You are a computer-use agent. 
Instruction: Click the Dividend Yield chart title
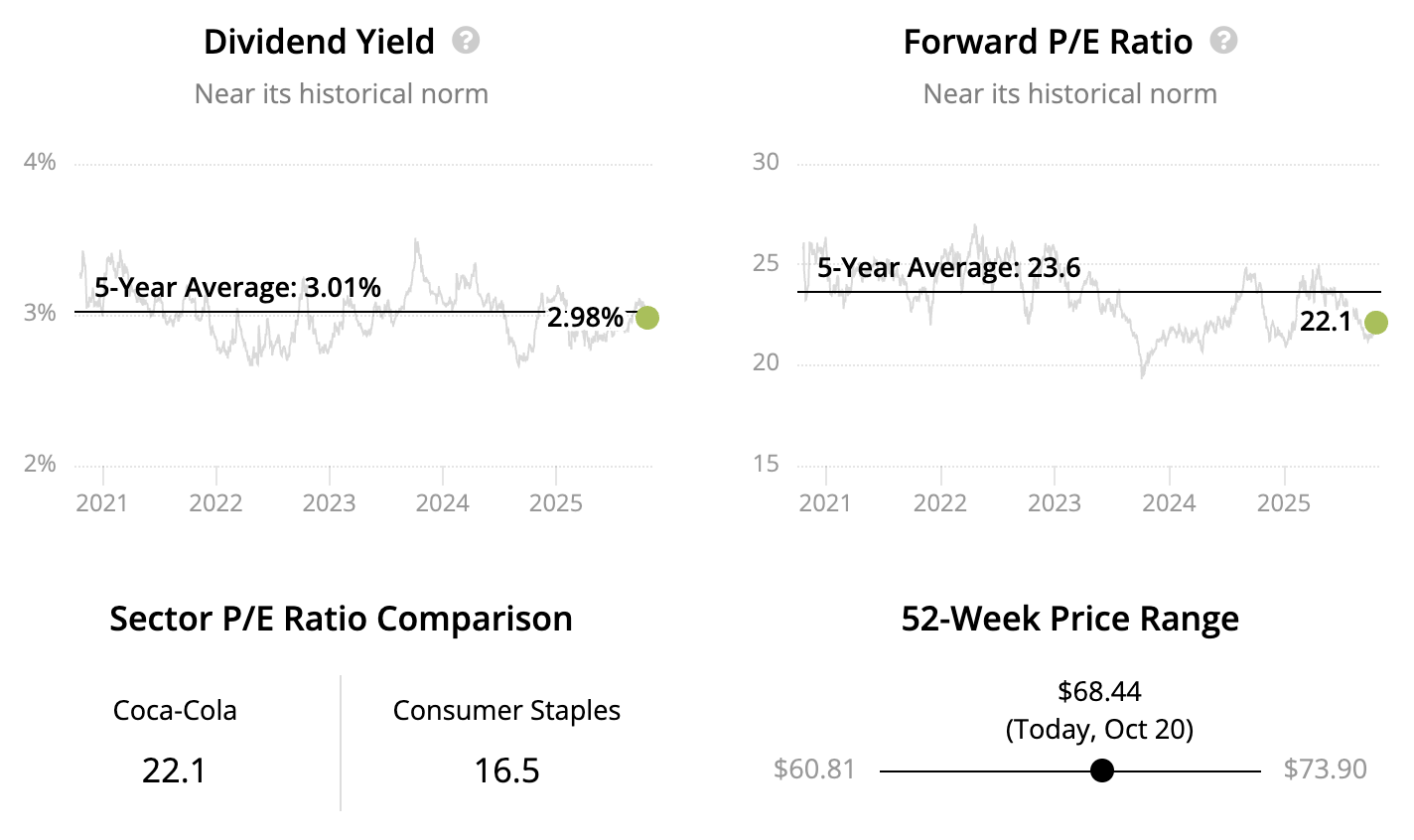[x=319, y=42]
